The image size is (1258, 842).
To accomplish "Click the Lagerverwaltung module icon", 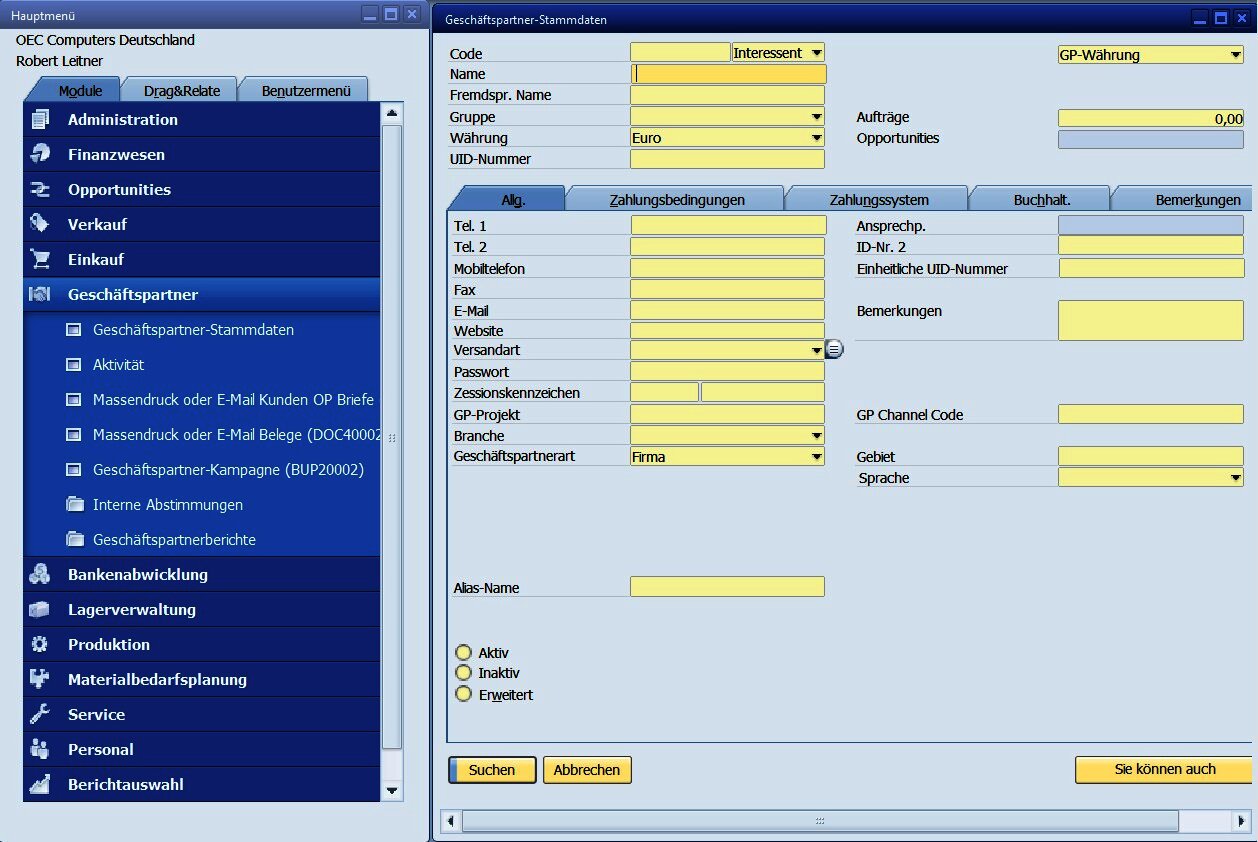I will (x=40, y=609).
